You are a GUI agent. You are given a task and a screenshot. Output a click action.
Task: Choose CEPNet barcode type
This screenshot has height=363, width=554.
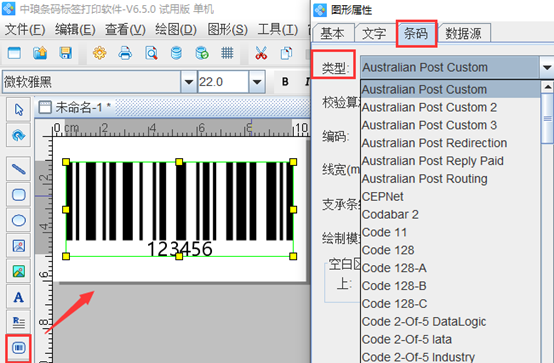(450, 197)
